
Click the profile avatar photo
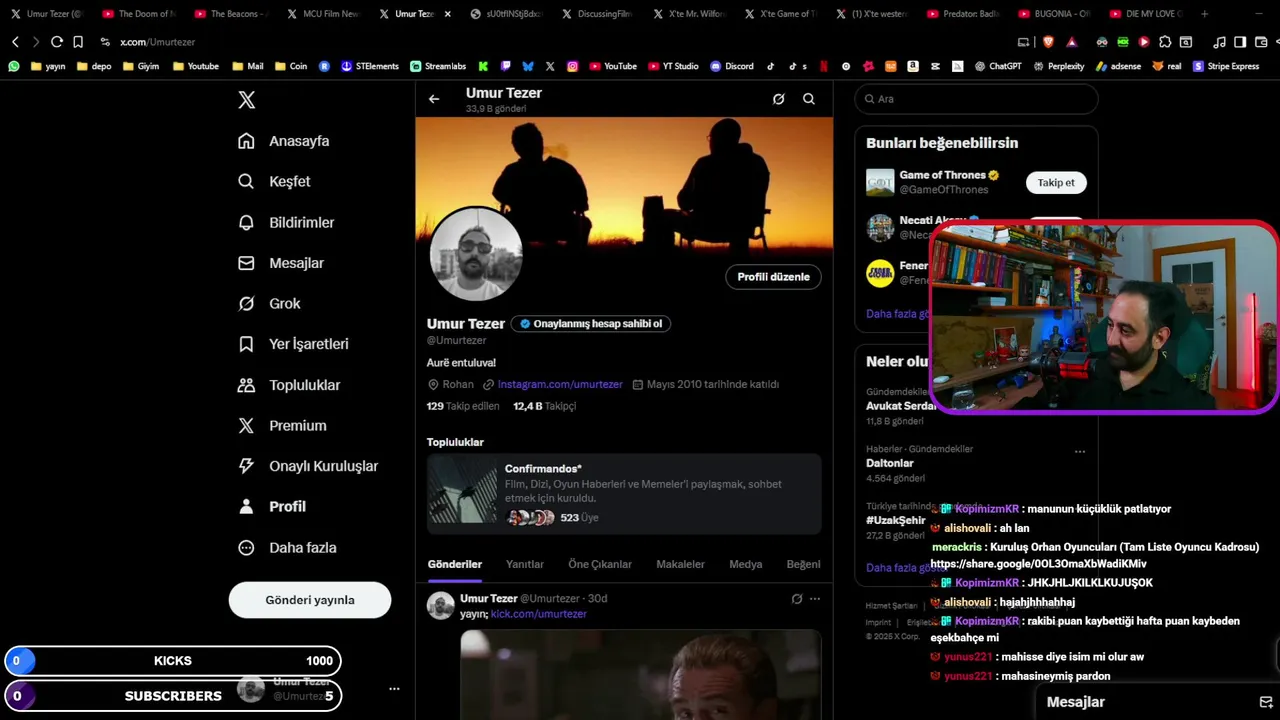point(476,254)
